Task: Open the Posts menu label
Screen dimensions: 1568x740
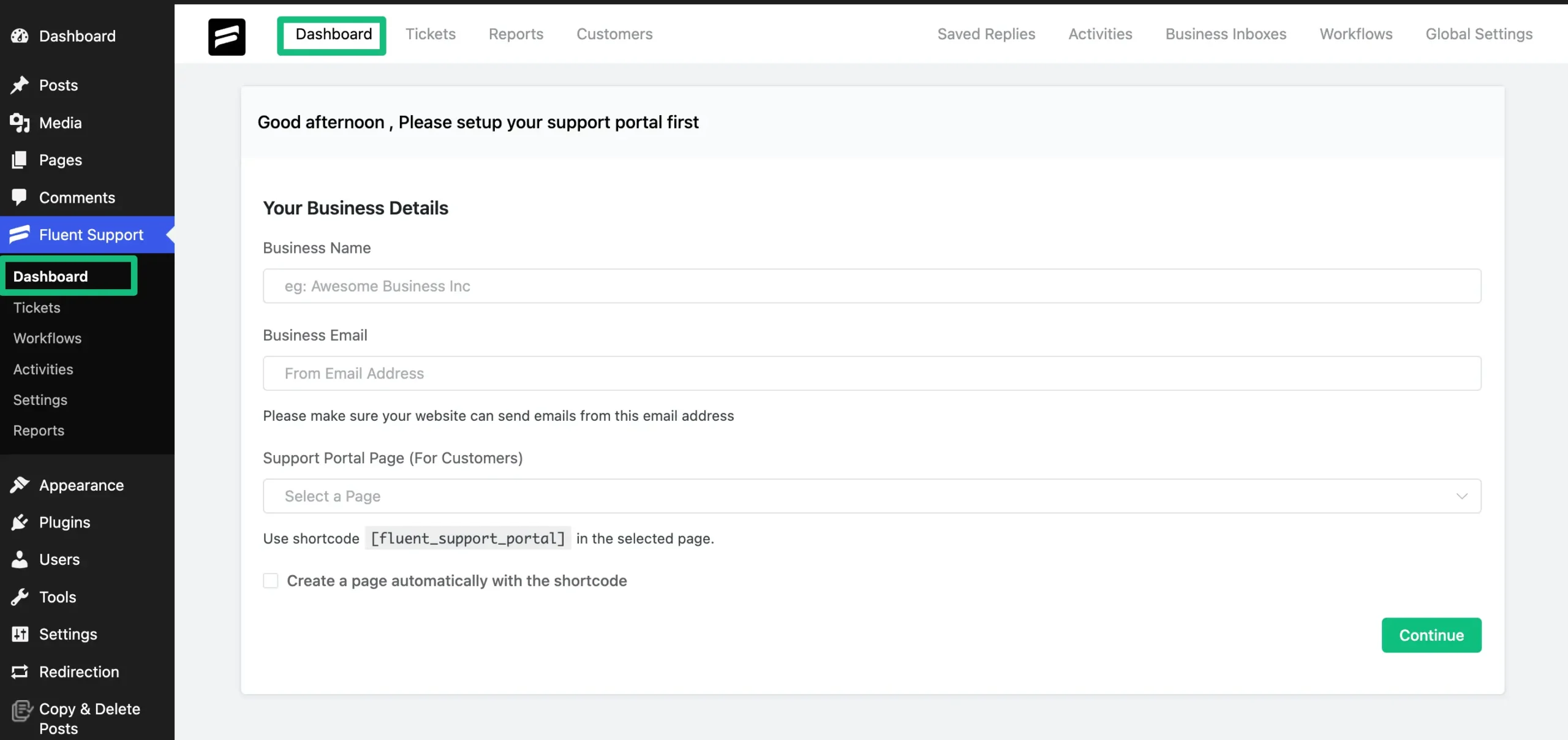Action: coord(58,85)
